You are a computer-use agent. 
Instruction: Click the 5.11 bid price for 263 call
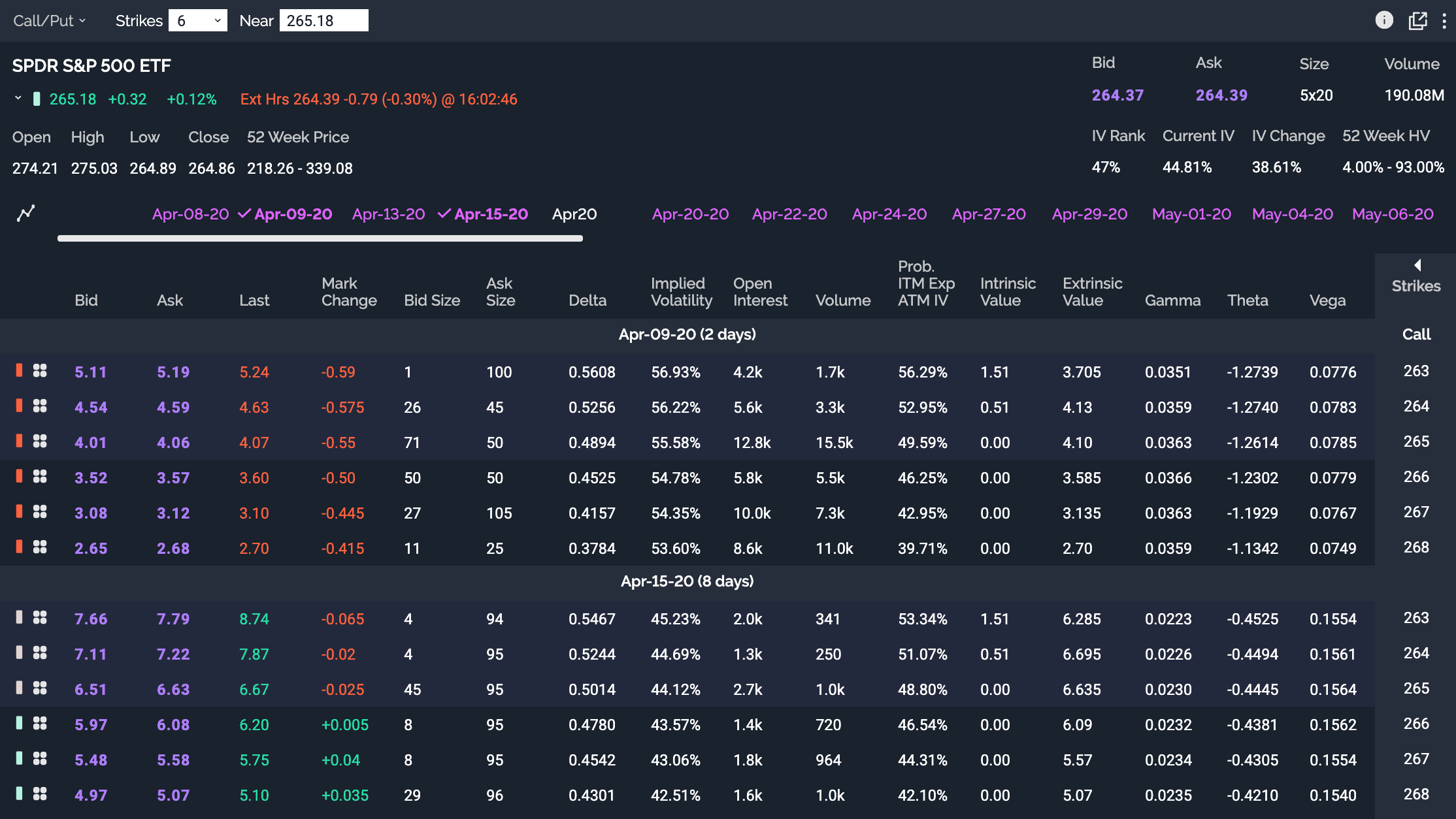90,372
